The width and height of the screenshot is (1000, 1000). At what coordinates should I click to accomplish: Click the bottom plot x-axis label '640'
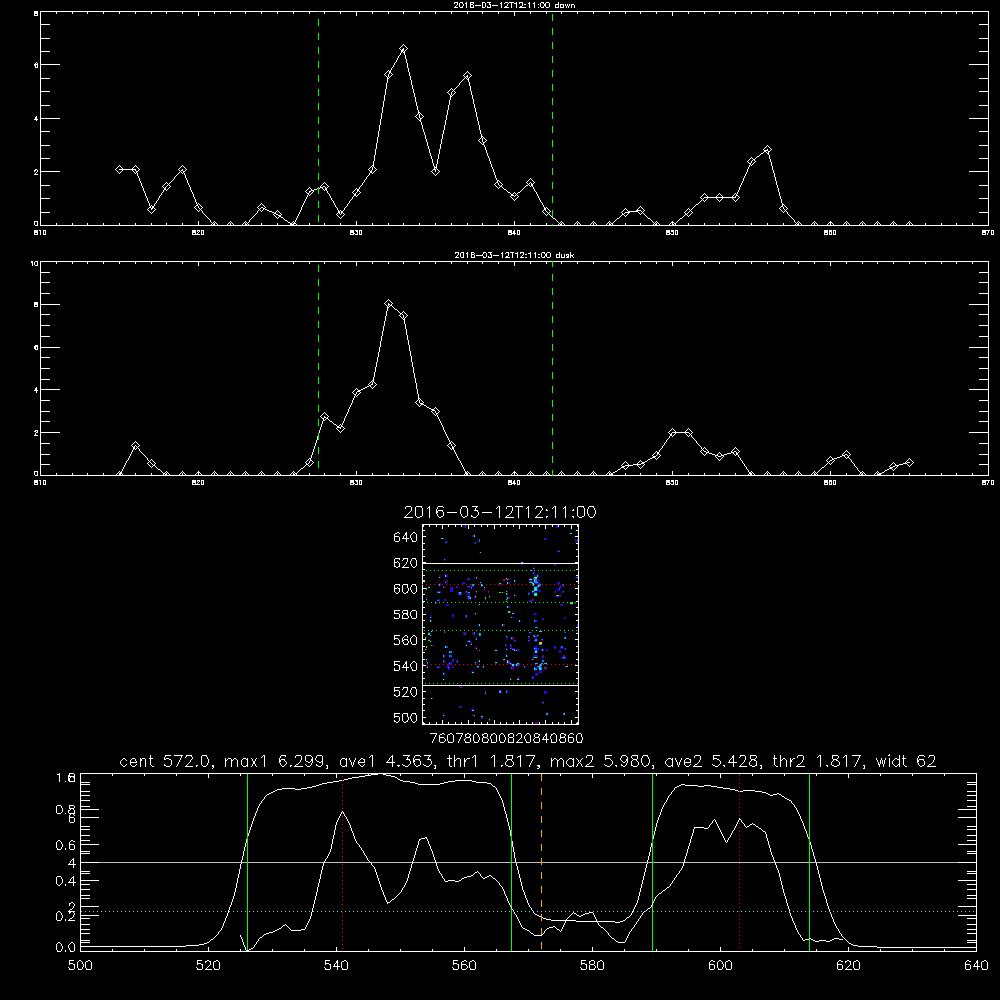(976, 966)
